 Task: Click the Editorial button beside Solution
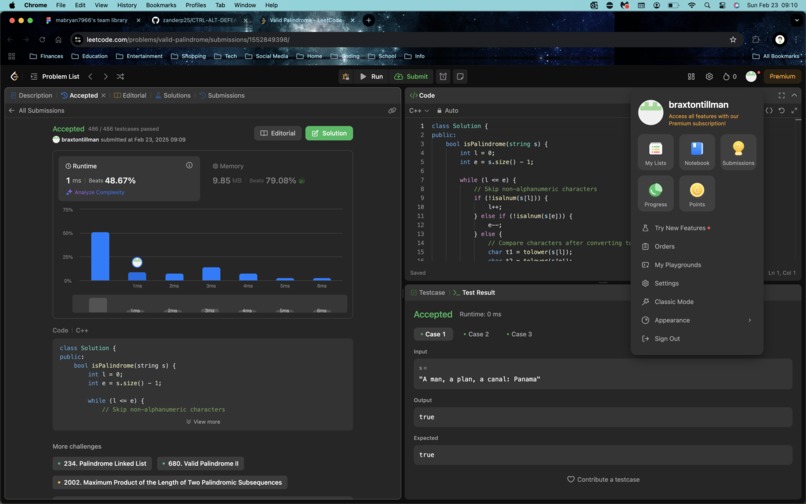click(278, 133)
